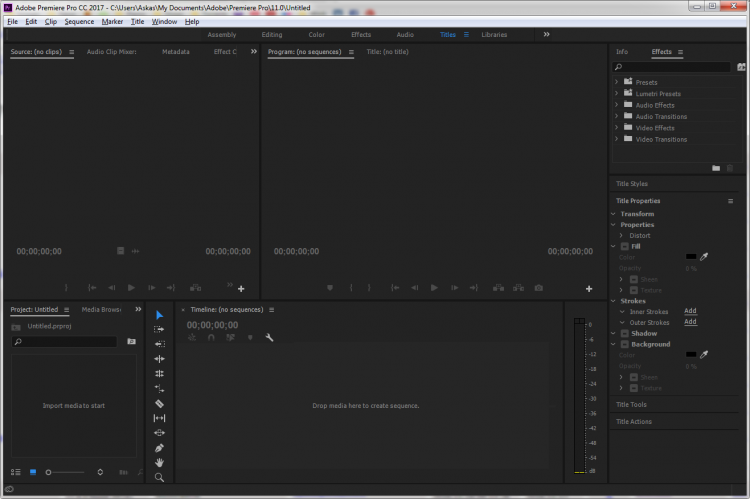Add an Inner Stroke
Screen dimensions: 750x499
tap(690, 311)
